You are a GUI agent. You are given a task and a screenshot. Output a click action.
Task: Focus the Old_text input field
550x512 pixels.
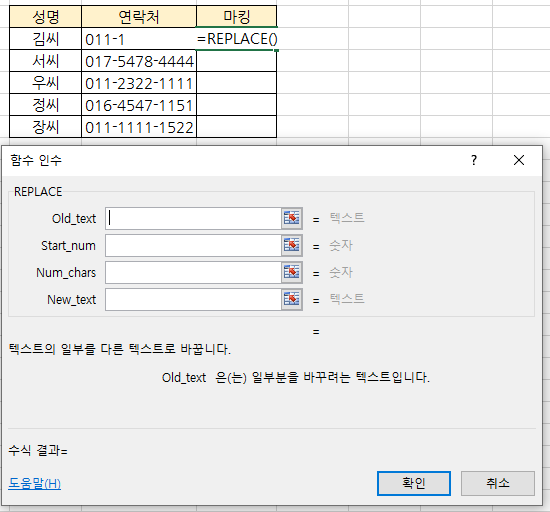[x=193, y=218]
